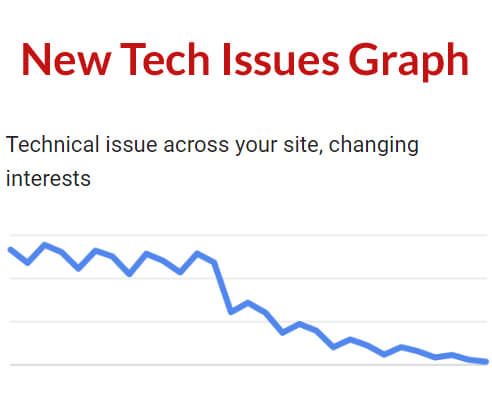The image size is (492, 400).
Task: Click the low point right after the steep drop
Action: click(231, 312)
